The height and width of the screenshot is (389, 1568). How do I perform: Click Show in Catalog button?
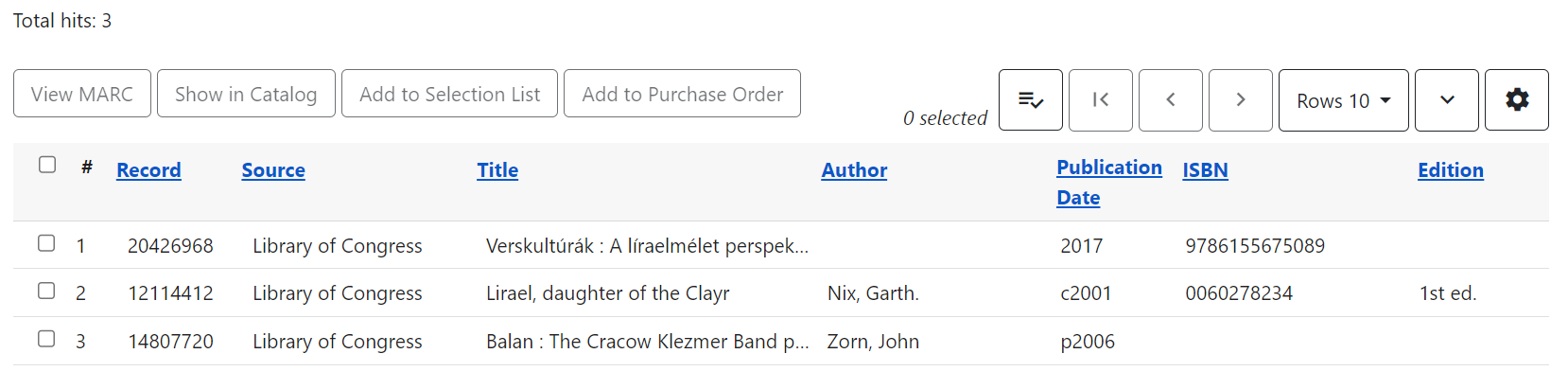(246, 94)
